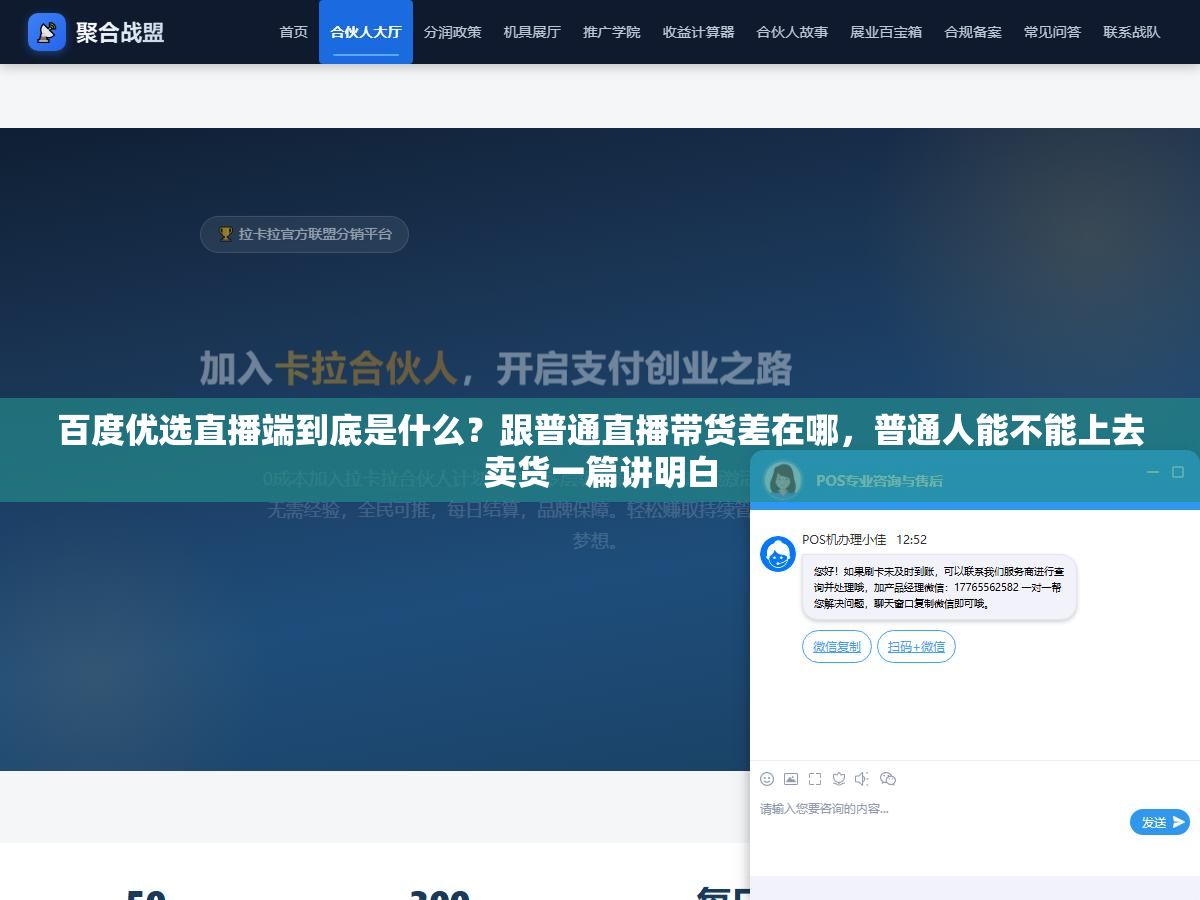Click the screenshot capture icon
Image resolution: width=1200 pixels, height=900 pixels.
(x=815, y=779)
